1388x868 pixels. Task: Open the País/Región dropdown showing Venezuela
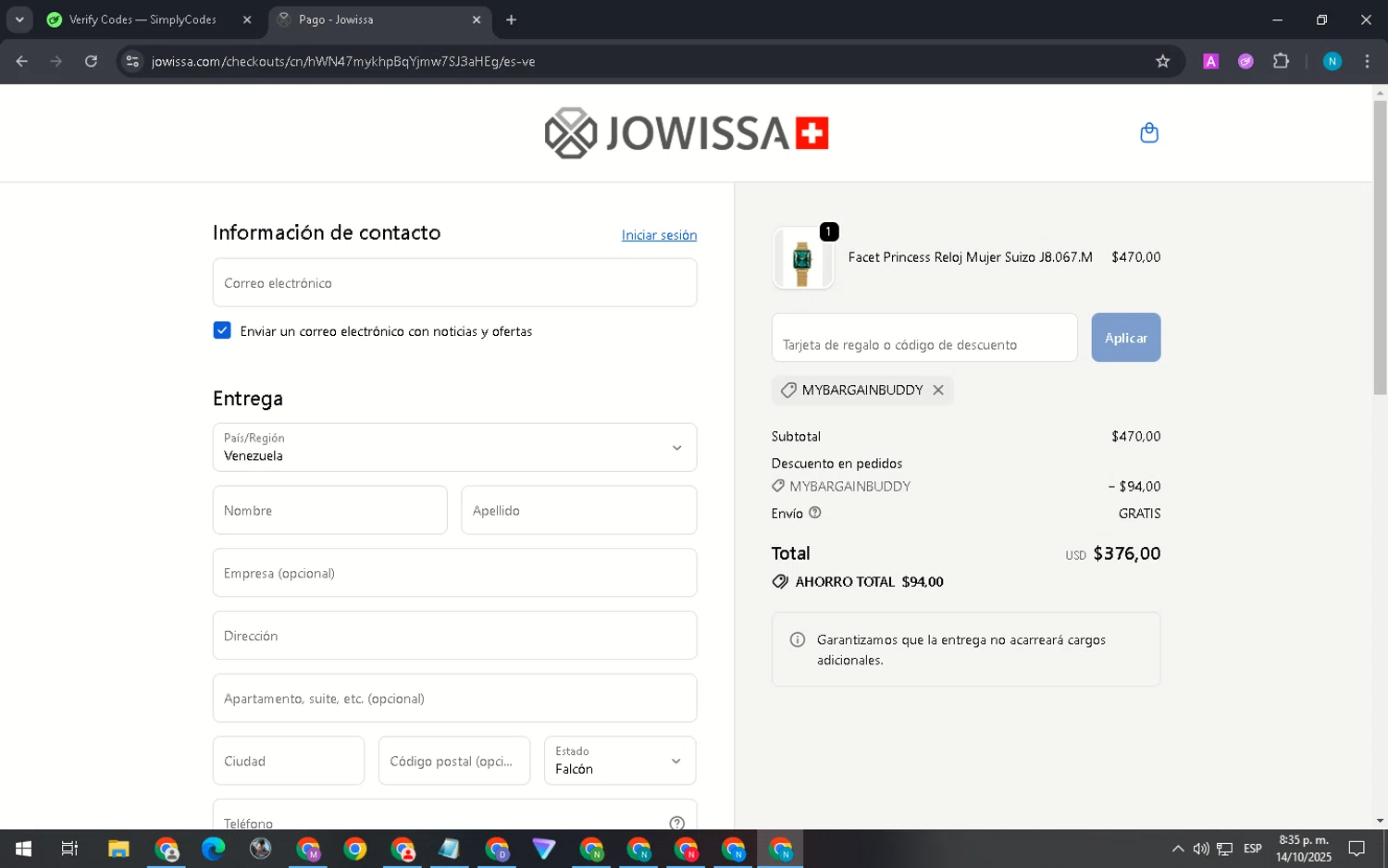point(454,447)
